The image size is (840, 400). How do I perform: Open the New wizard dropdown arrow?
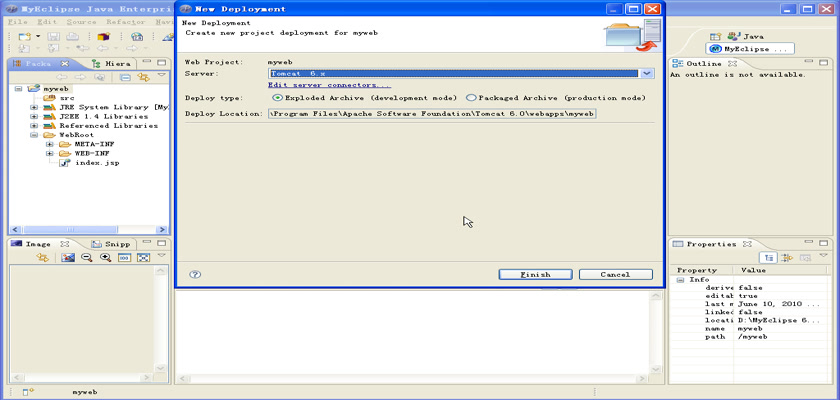[x=38, y=36]
